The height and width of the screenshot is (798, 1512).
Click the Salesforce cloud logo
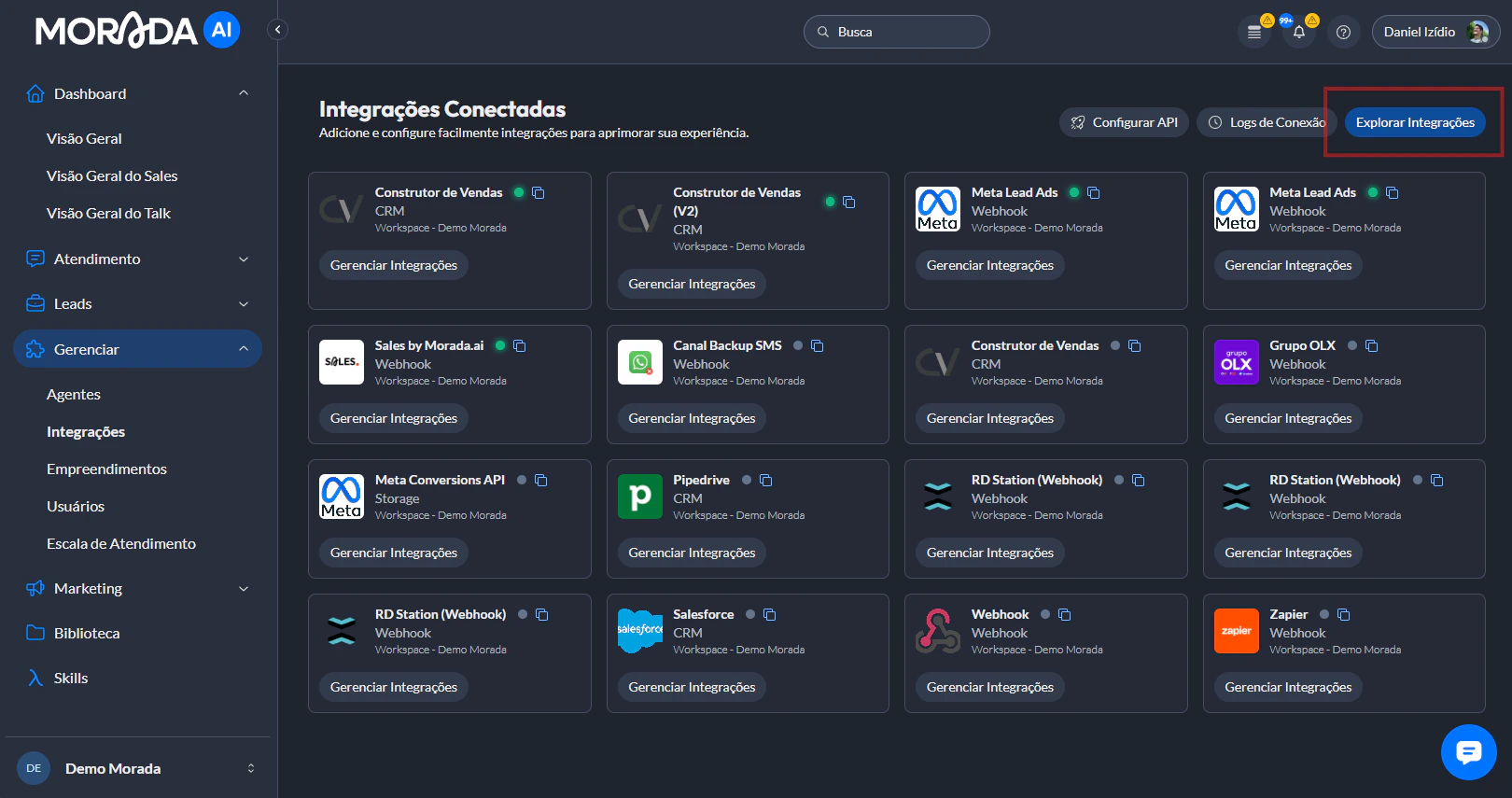pos(640,631)
